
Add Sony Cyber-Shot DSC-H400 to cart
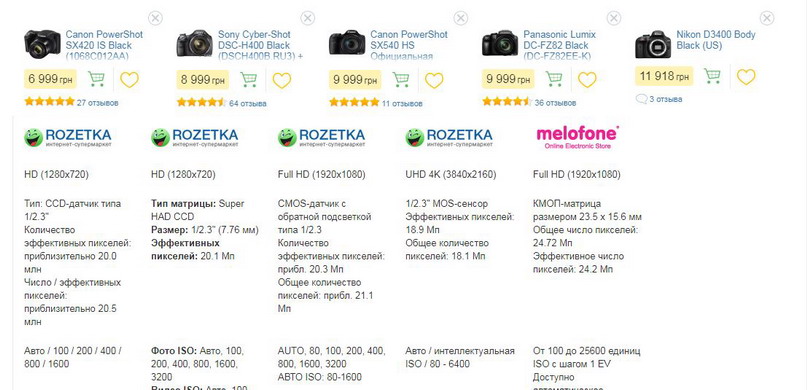coord(248,79)
